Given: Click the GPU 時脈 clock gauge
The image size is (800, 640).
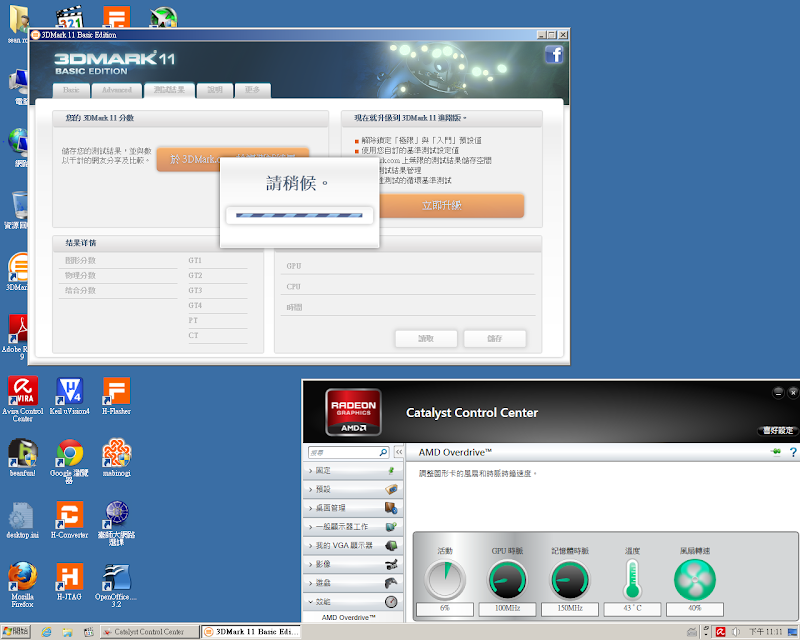Looking at the screenshot, I should click(x=507, y=580).
